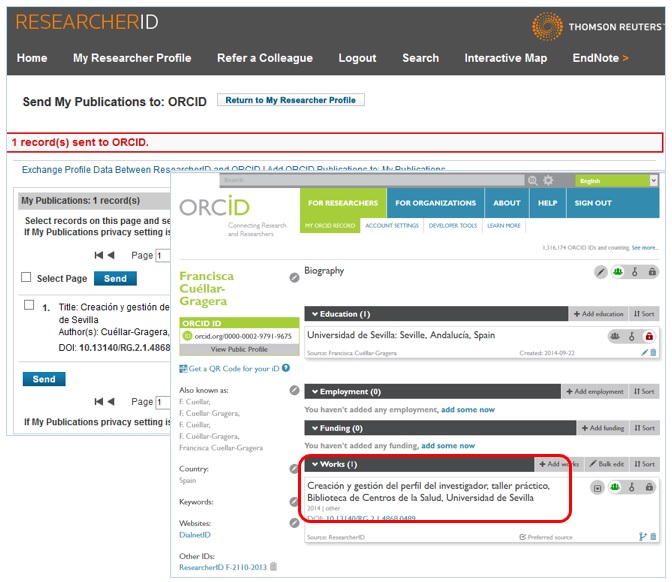This screenshot has width=672, height=582.
Task: Set Biography visibility to public (green people icon)
Action: click(x=618, y=272)
